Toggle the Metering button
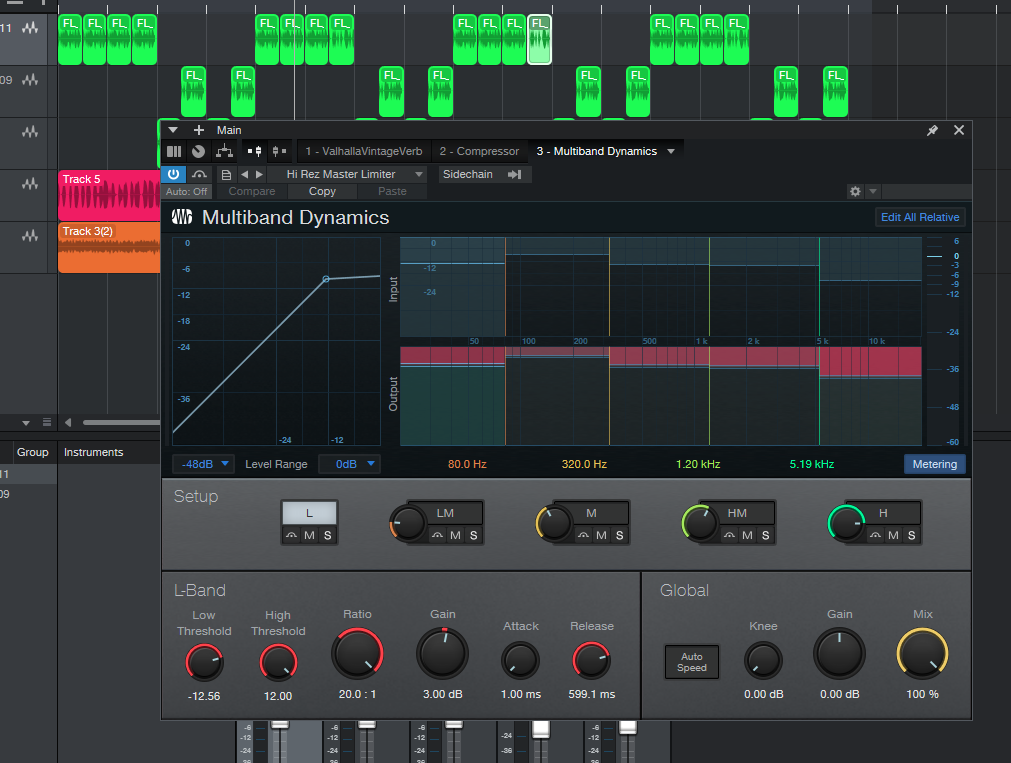 point(934,464)
